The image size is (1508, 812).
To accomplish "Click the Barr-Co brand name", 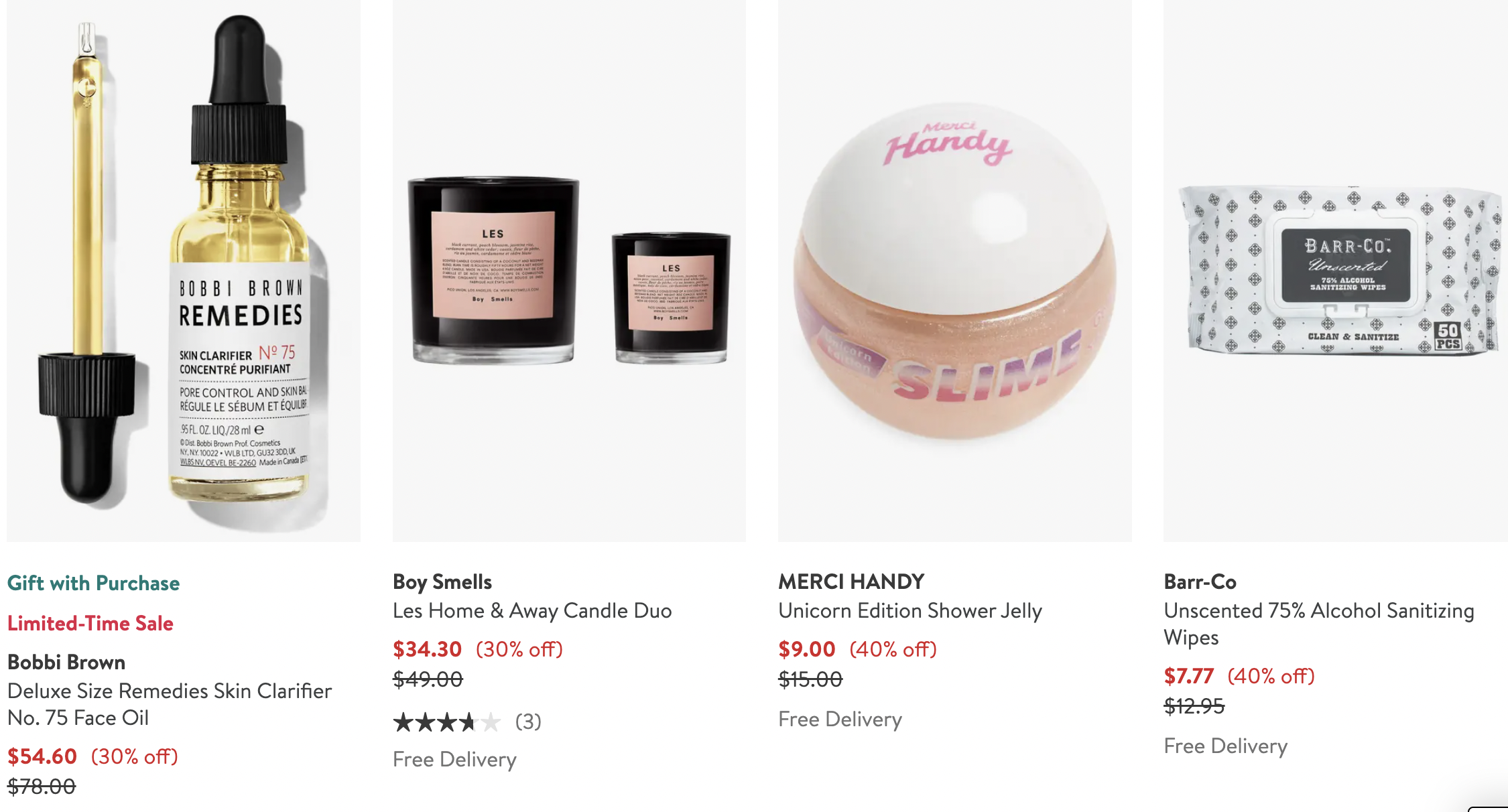I will pos(1200,582).
